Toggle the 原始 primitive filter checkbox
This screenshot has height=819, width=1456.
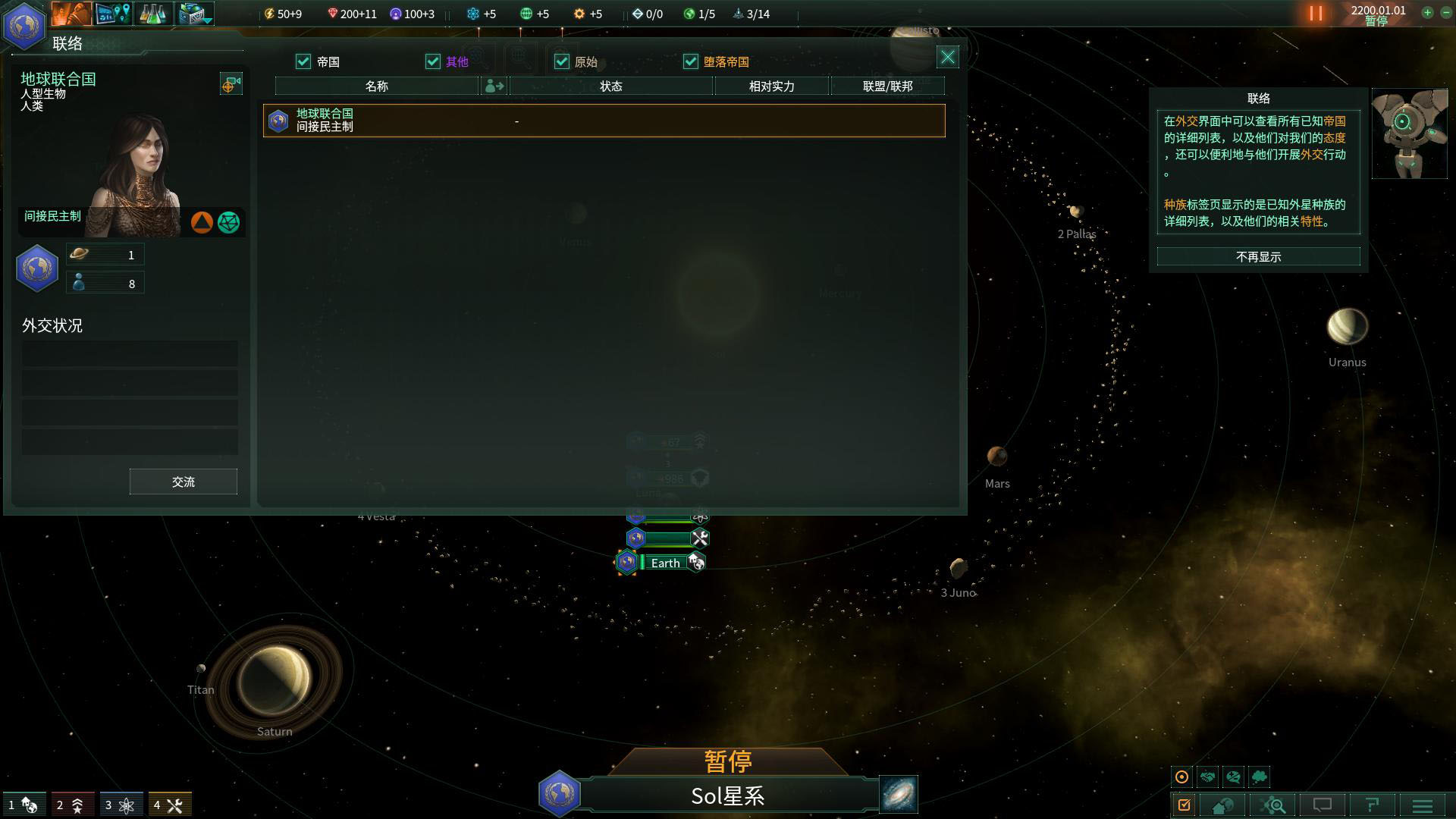click(x=561, y=61)
